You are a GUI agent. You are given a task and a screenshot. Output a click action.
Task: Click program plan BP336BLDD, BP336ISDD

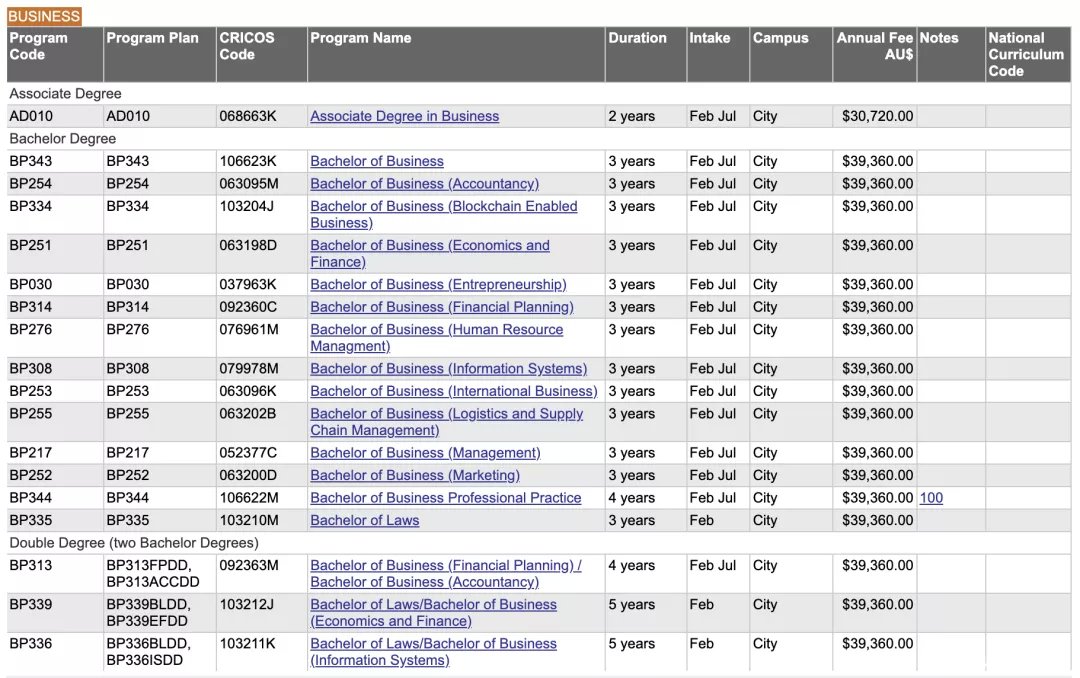click(148, 652)
